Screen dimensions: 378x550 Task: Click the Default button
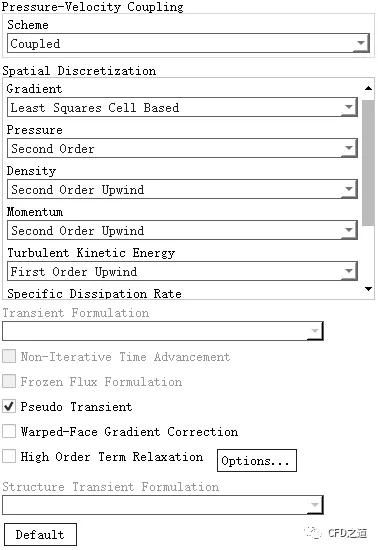point(40,535)
